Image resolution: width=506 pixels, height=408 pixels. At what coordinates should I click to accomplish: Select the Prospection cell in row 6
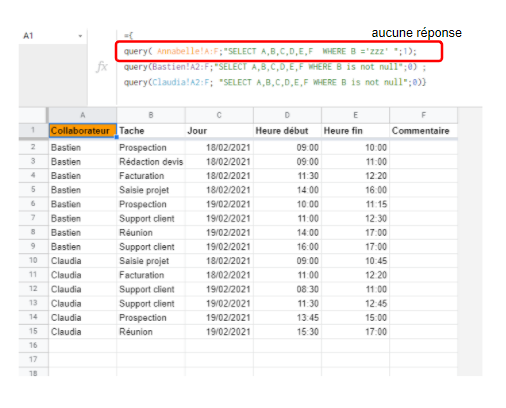pyautogui.click(x=151, y=204)
